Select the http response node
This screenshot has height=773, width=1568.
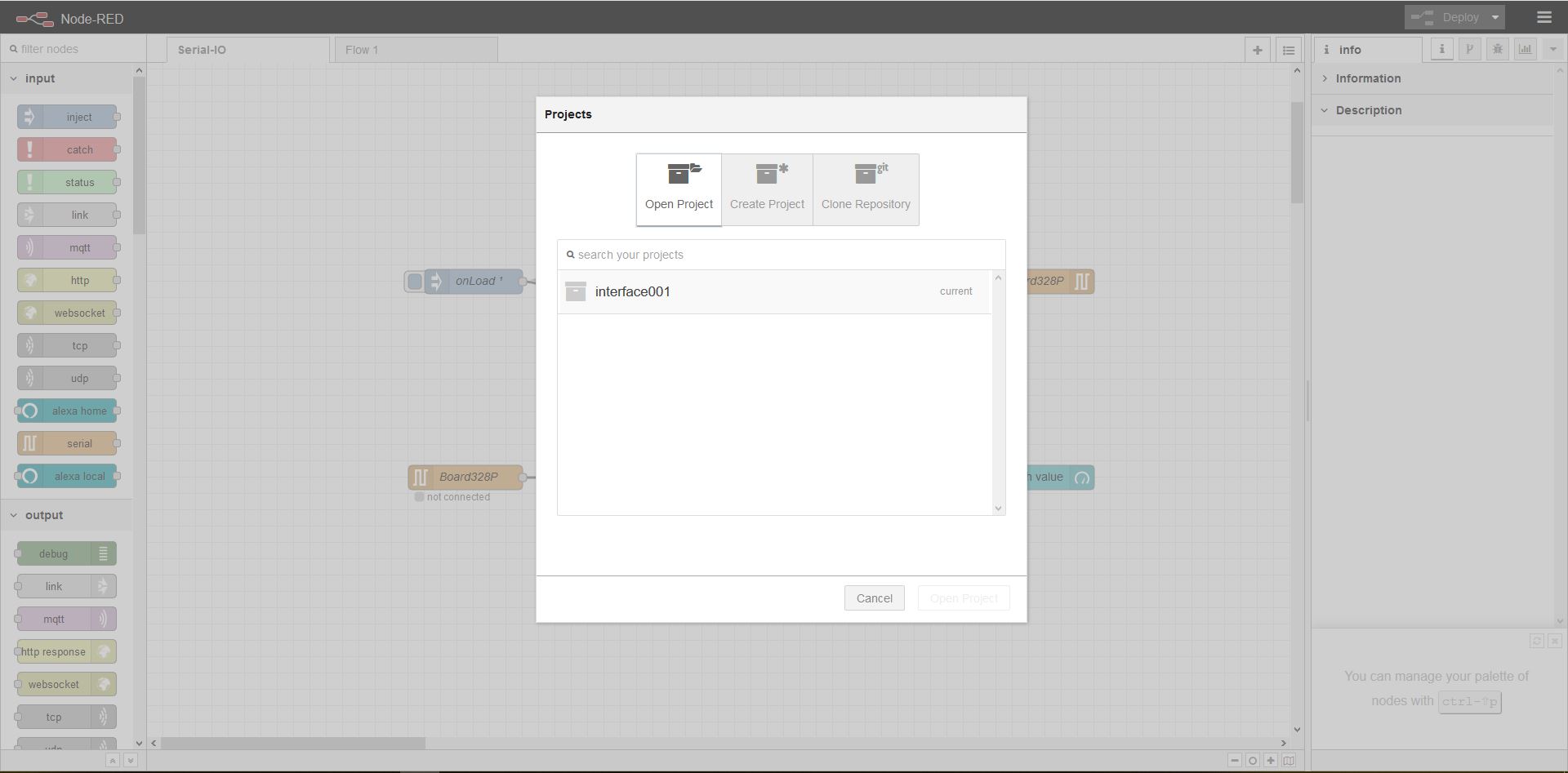coord(67,651)
